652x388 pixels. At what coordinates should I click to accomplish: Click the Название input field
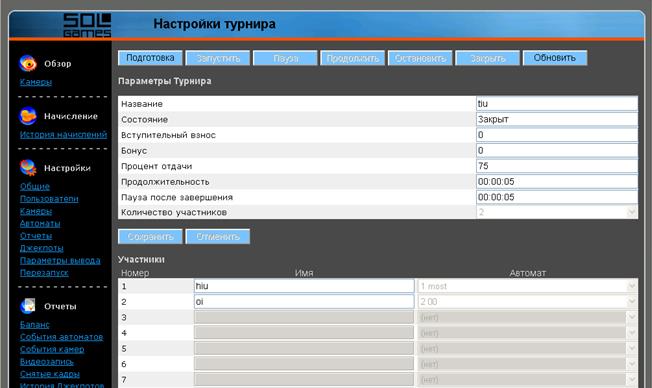(x=557, y=104)
